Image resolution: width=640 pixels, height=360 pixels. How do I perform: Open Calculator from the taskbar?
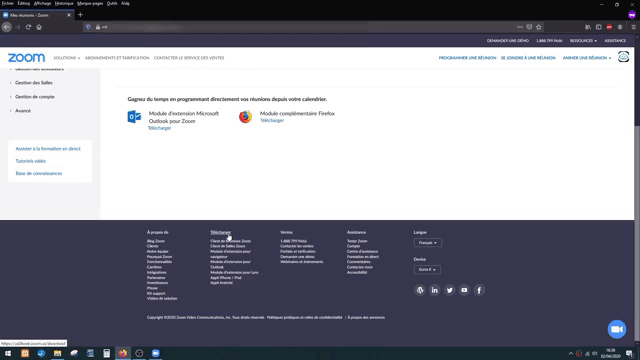tap(107, 353)
